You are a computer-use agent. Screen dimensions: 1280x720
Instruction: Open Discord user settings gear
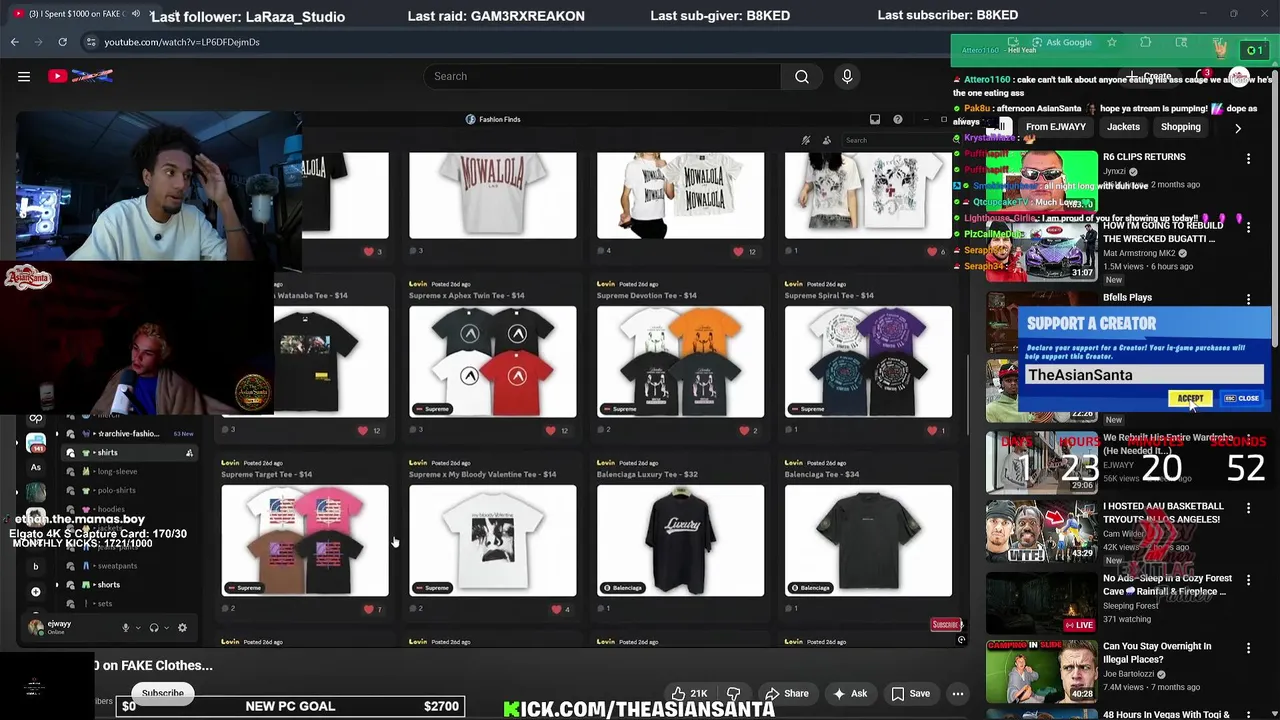[x=182, y=627]
